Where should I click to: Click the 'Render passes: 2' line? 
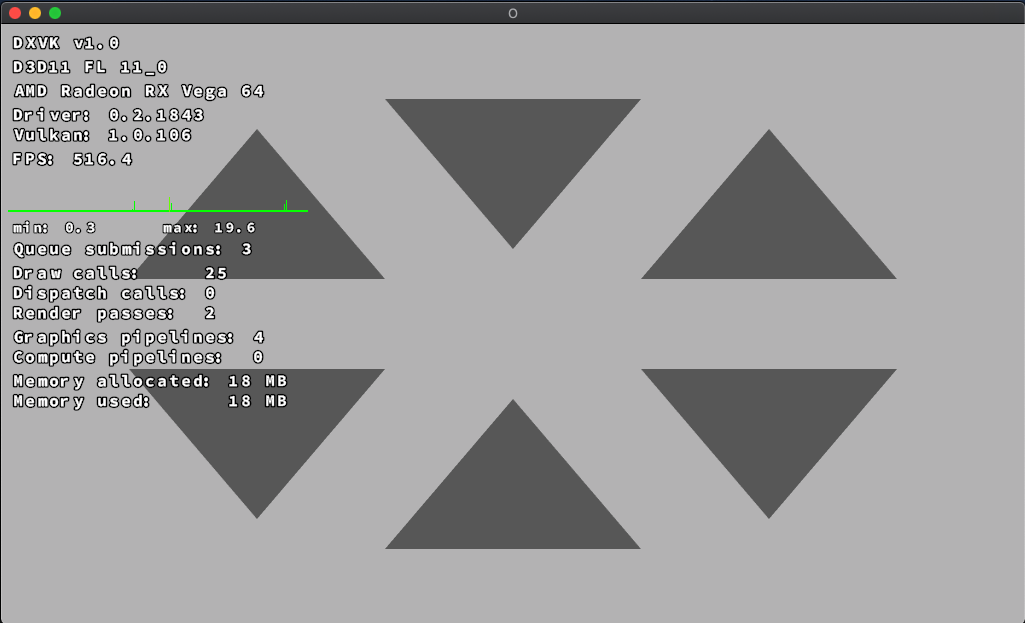(114, 313)
